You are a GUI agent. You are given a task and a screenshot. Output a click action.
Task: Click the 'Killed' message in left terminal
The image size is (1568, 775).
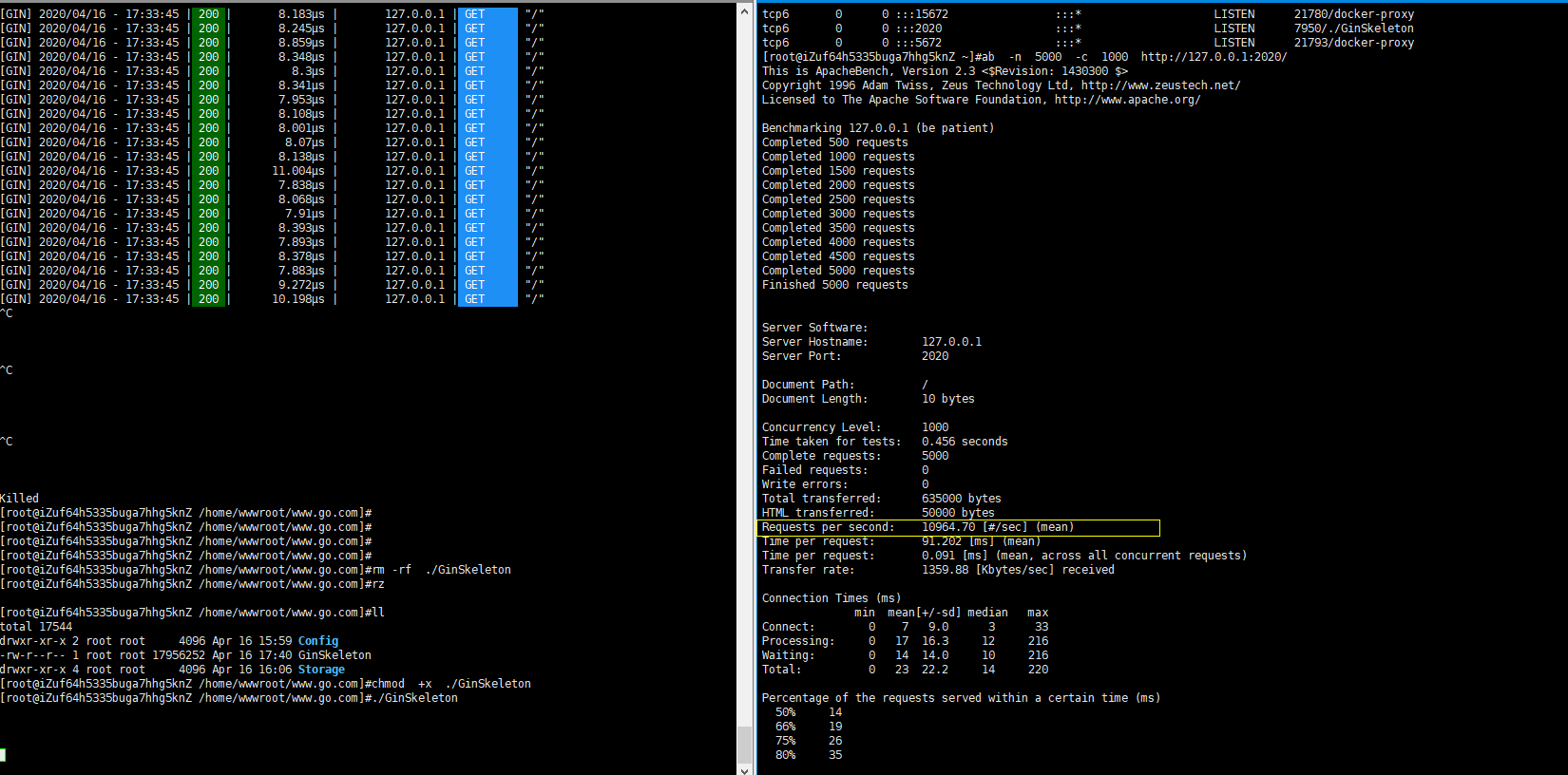20,499
